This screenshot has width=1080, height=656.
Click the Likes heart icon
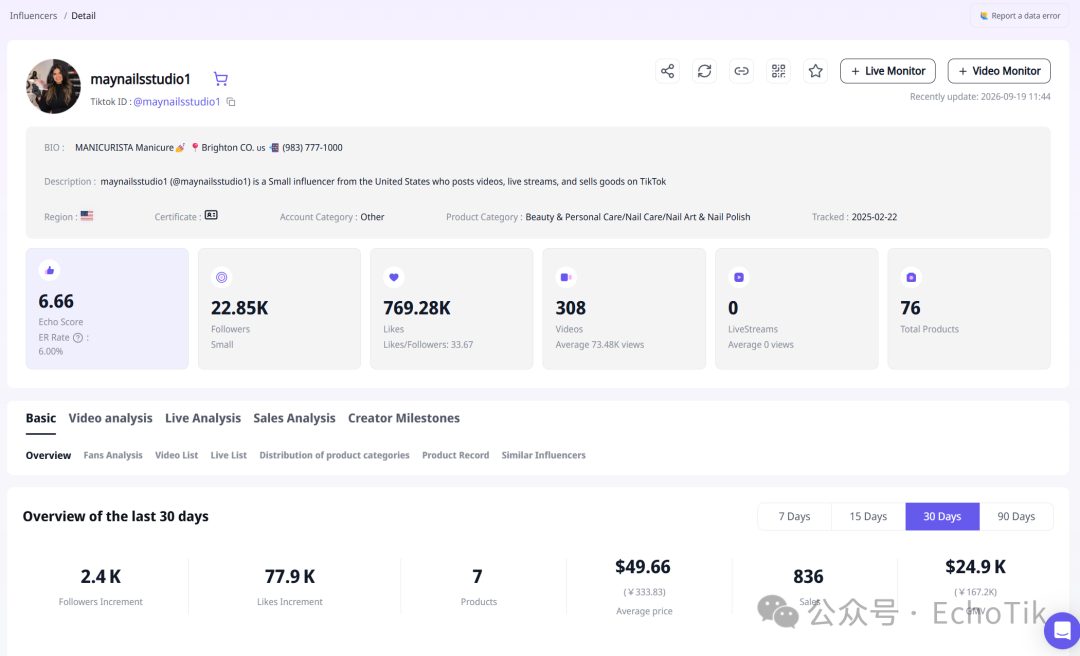point(394,277)
